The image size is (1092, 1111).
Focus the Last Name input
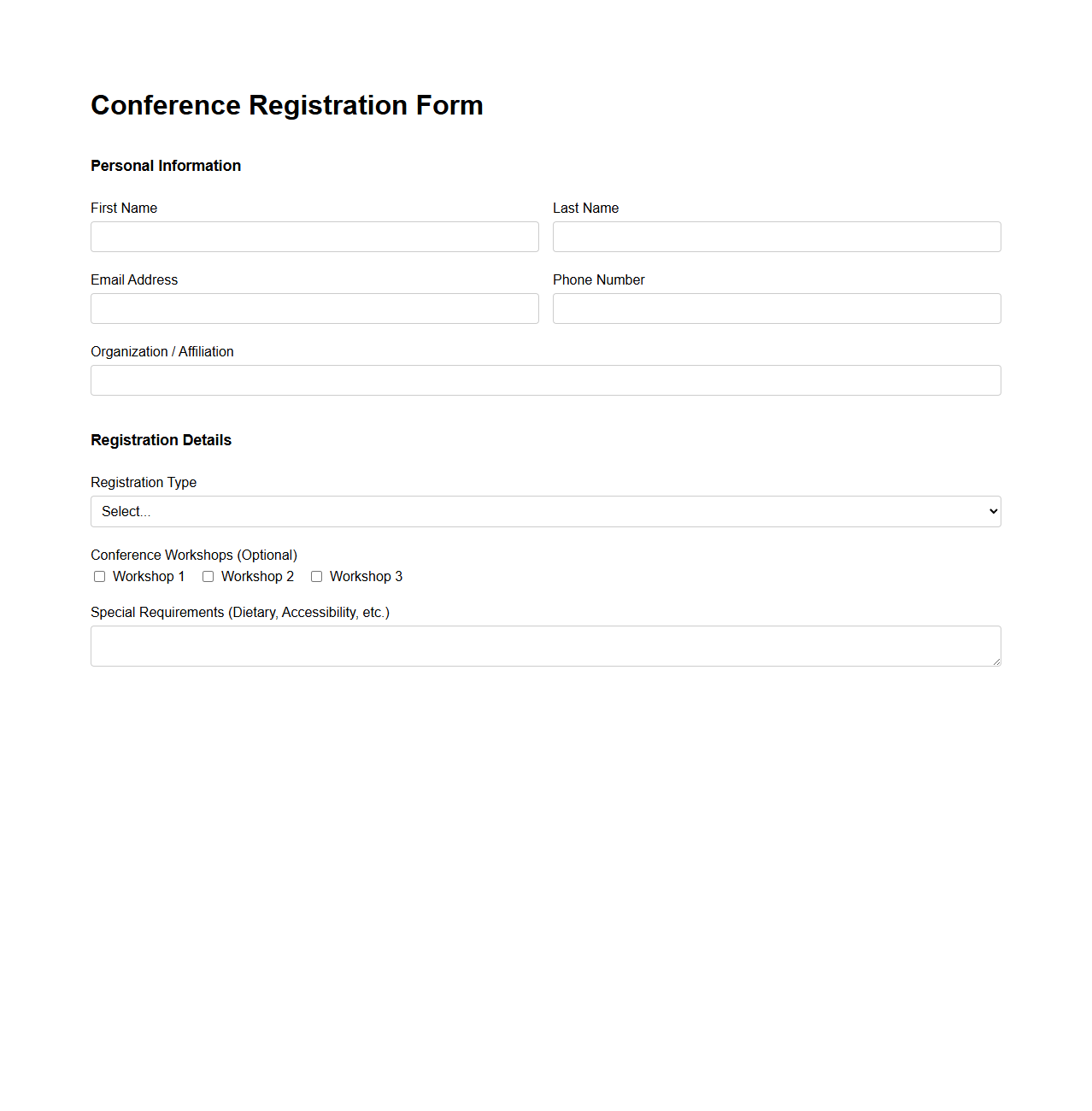[776, 237]
